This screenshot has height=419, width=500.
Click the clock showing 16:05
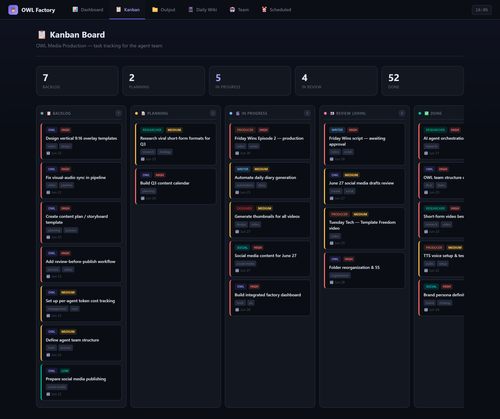point(482,10)
